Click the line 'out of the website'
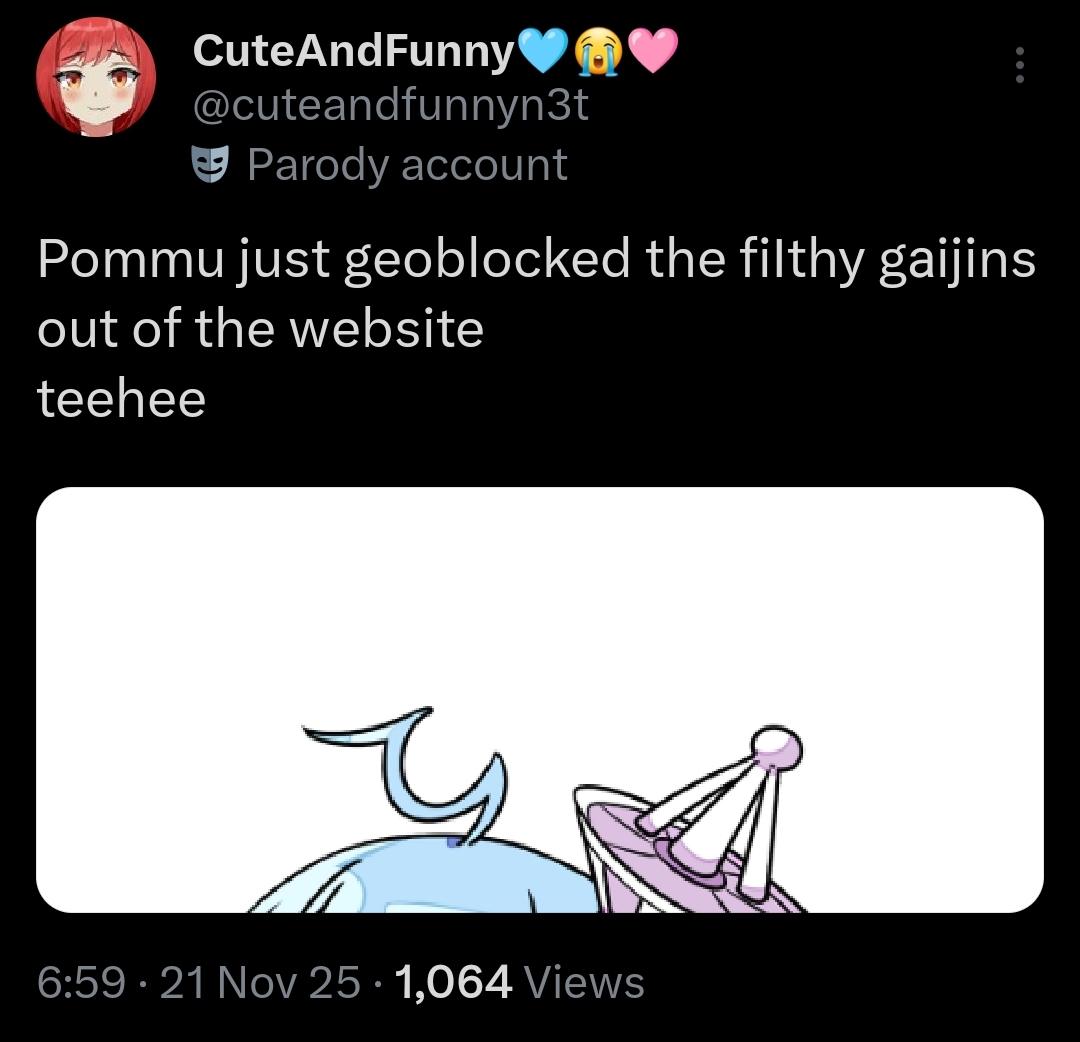The width and height of the screenshot is (1080, 1042). 260,330
